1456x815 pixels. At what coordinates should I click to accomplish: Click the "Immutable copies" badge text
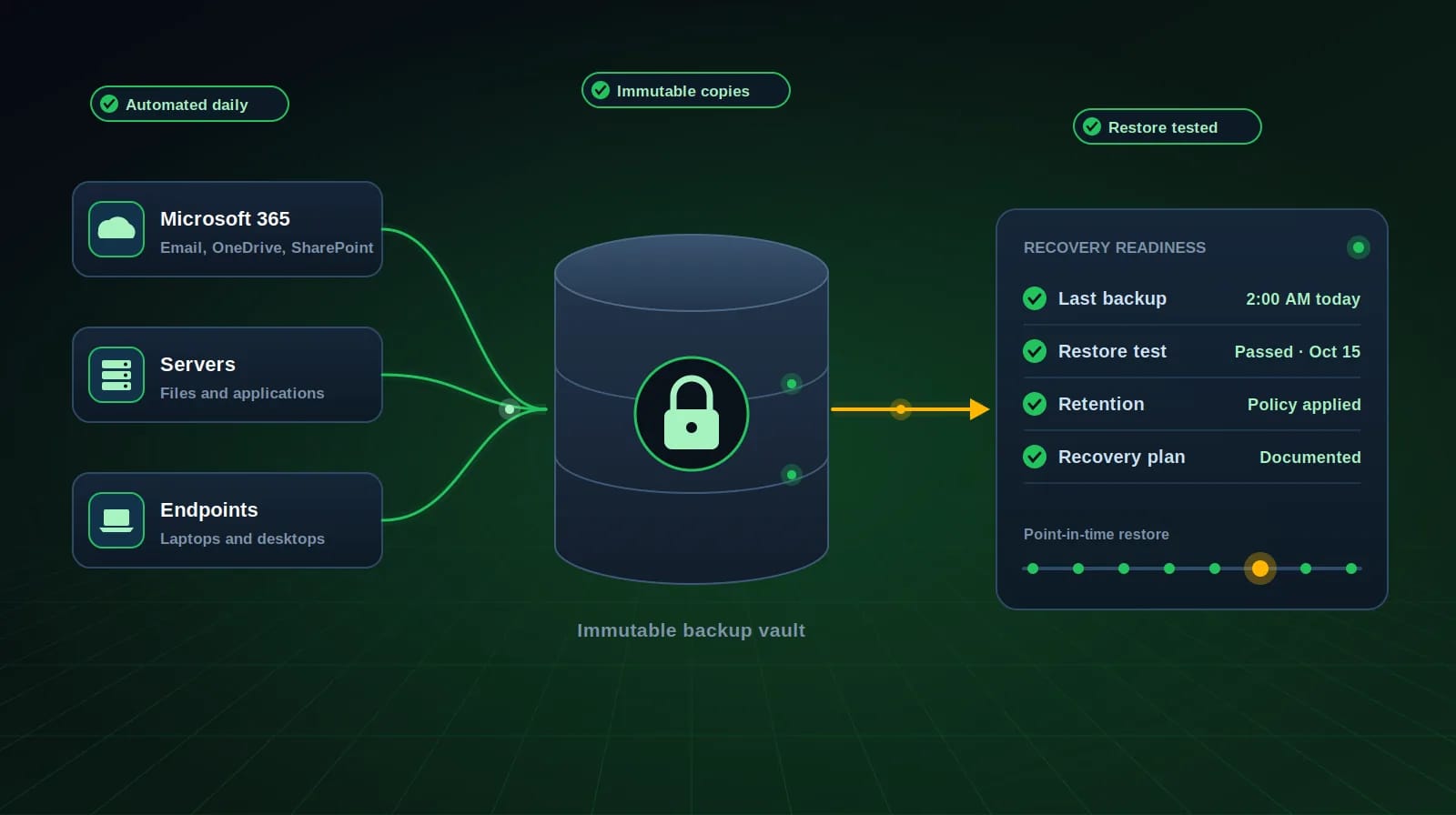pyautogui.click(x=683, y=91)
